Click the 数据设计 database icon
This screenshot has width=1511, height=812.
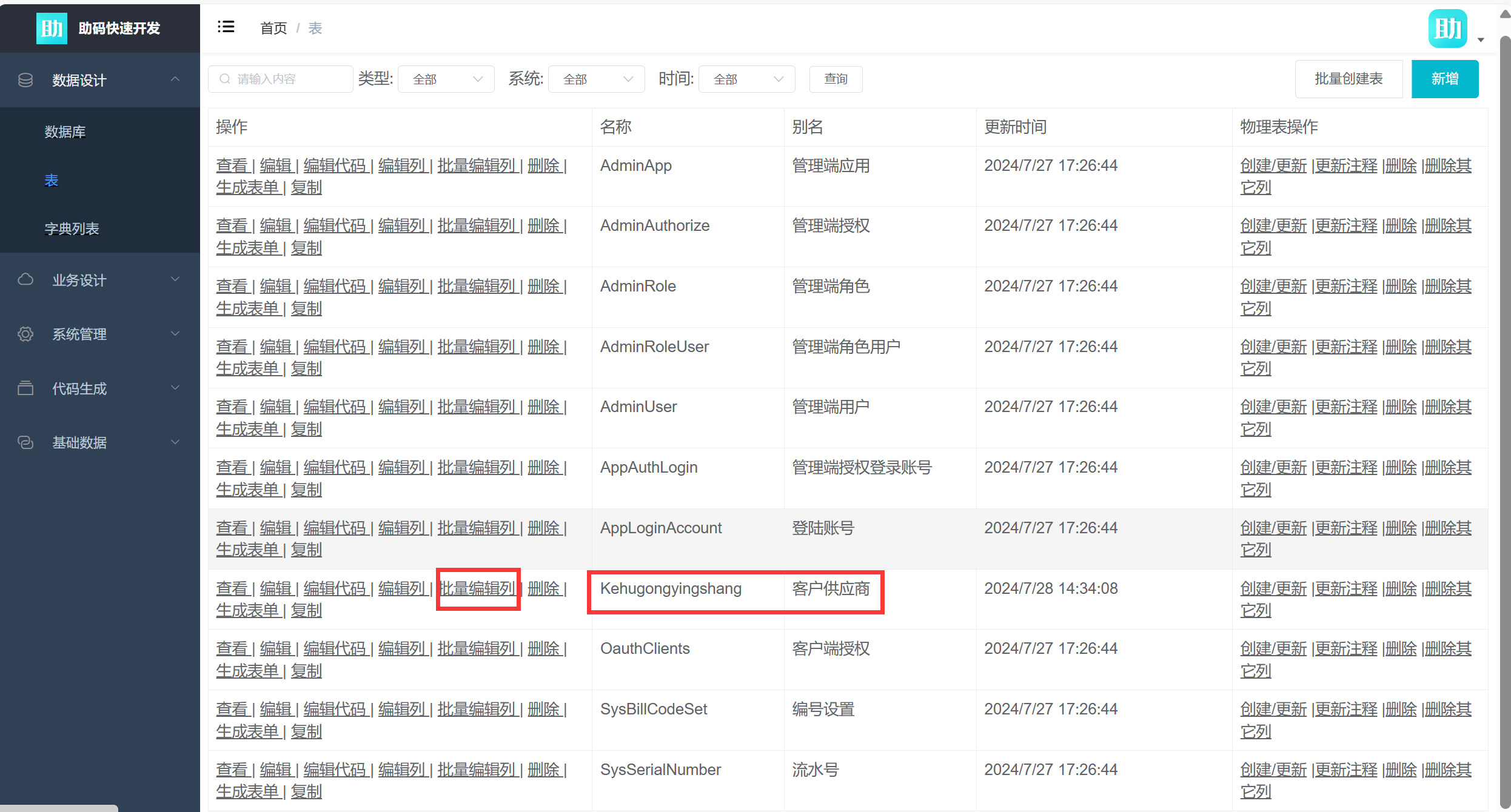(x=25, y=80)
